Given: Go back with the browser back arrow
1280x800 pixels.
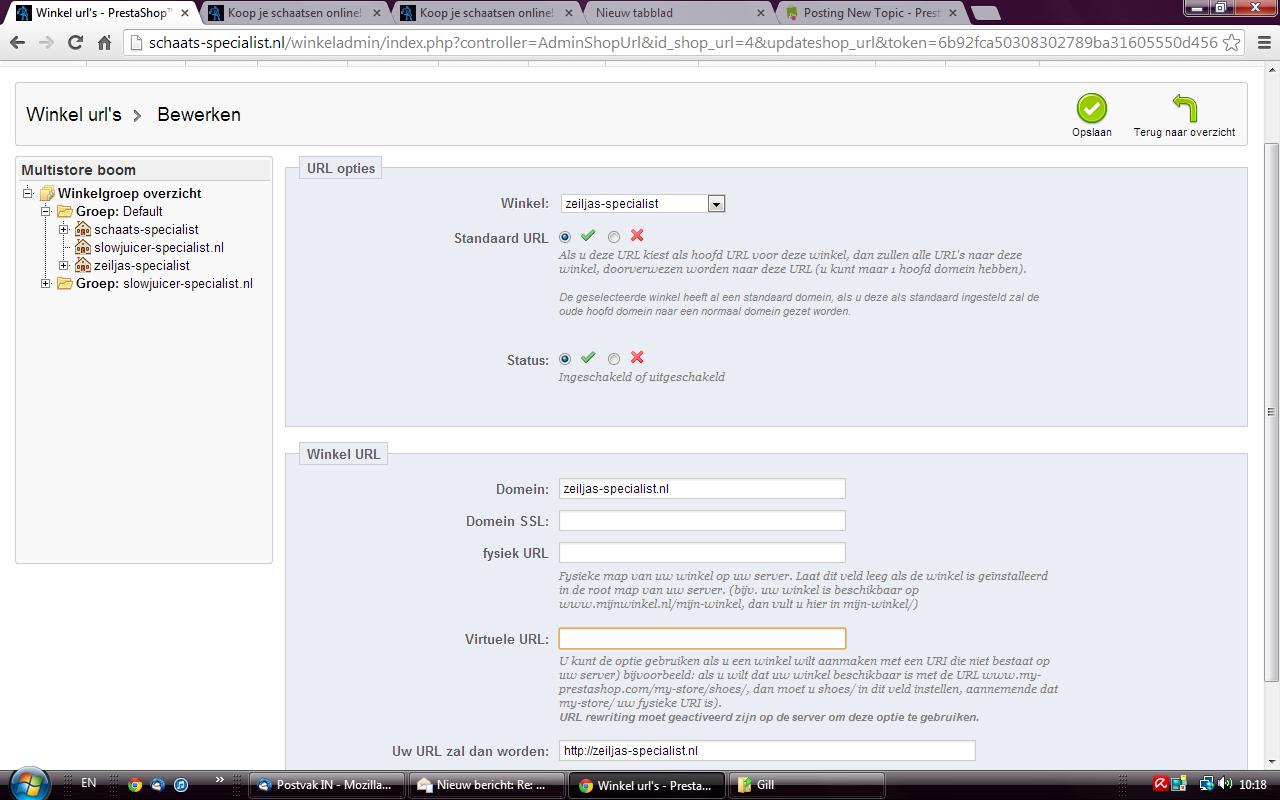Looking at the screenshot, I should pos(17,43).
